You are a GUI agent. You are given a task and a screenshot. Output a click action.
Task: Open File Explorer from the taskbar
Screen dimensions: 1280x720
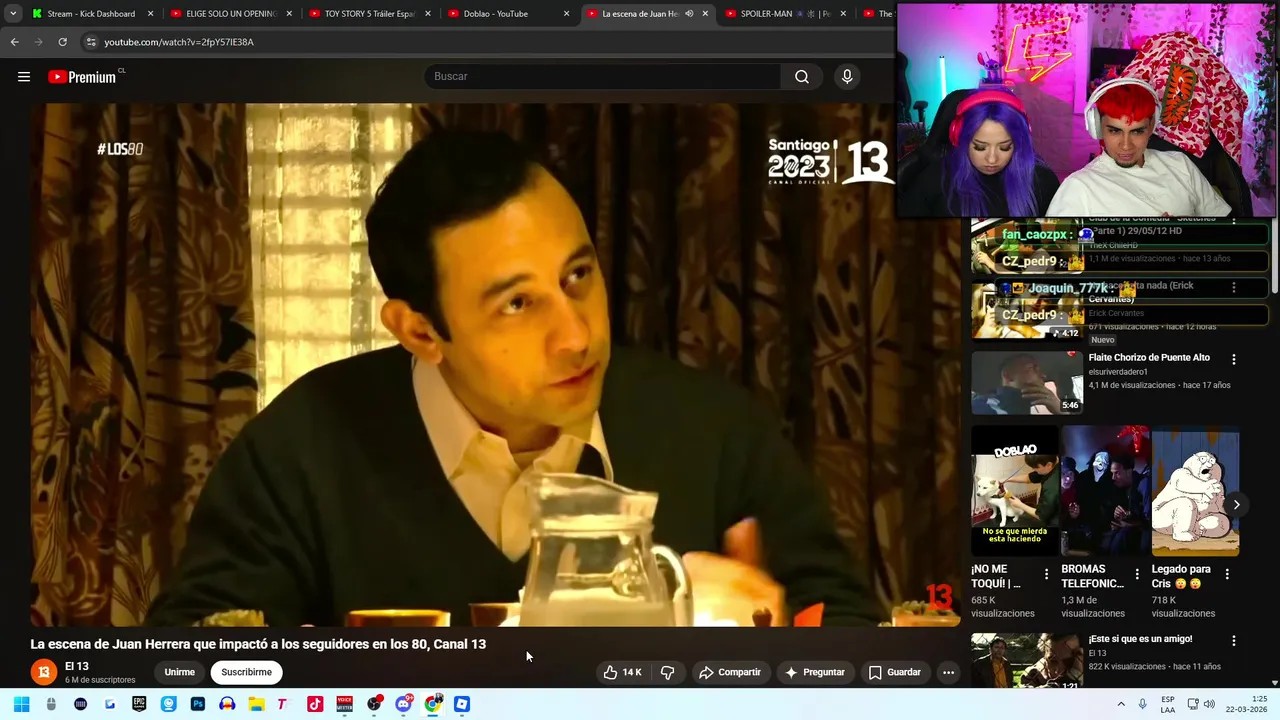[x=256, y=704]
